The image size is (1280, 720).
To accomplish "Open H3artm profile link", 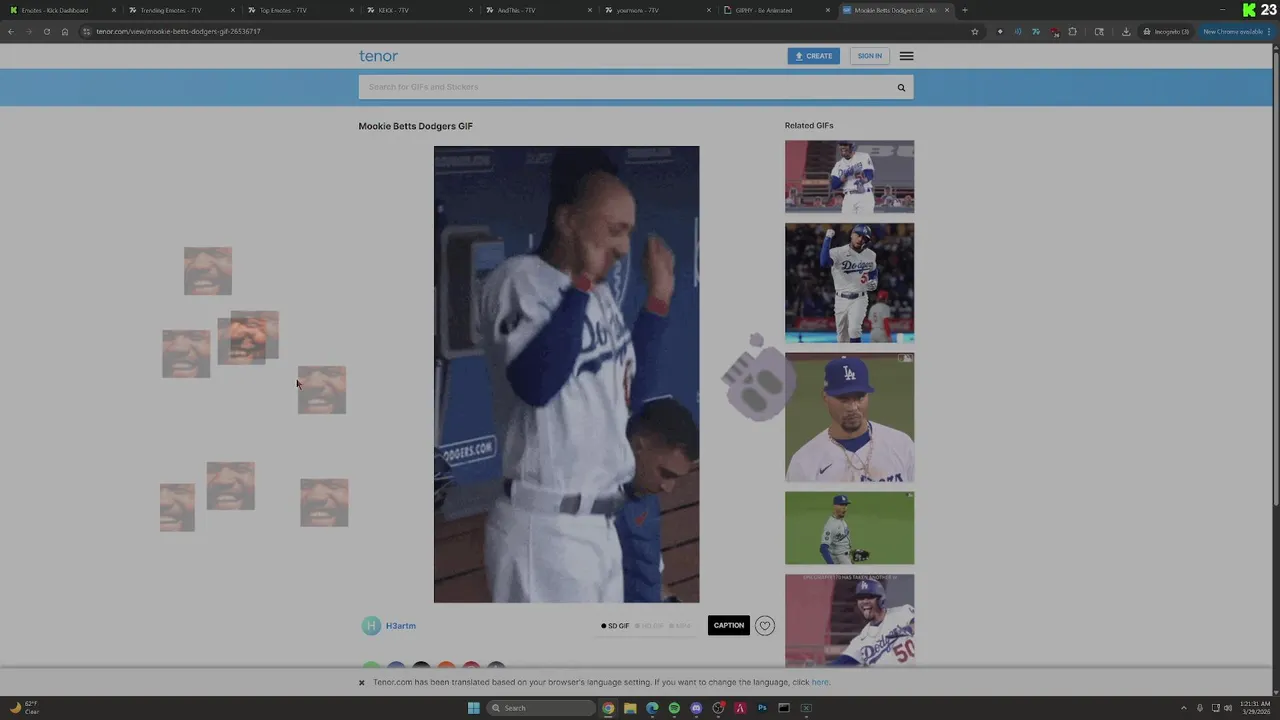I will tap(401, 626).
